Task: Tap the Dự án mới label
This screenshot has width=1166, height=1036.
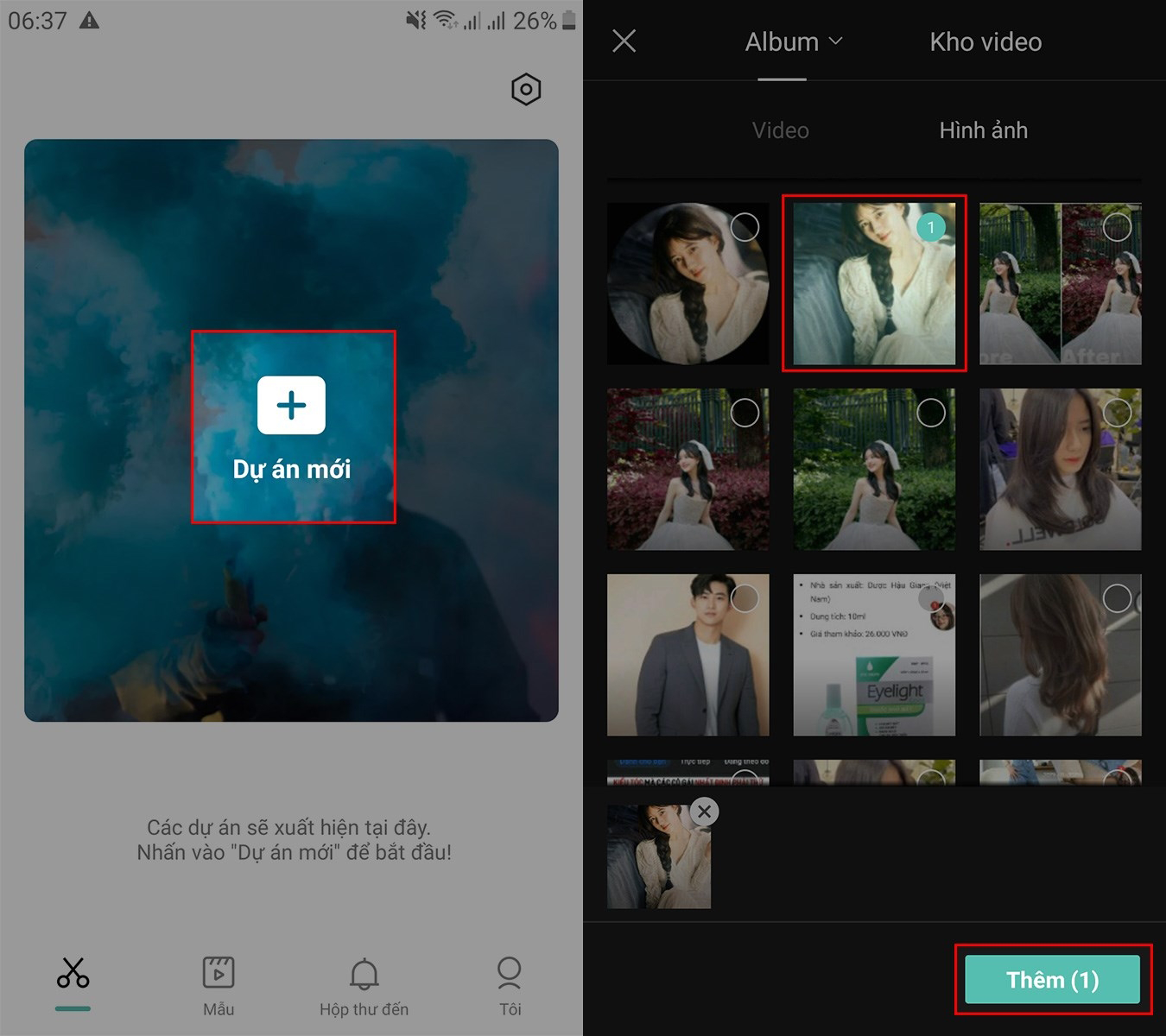Action: tap(292, 469)
